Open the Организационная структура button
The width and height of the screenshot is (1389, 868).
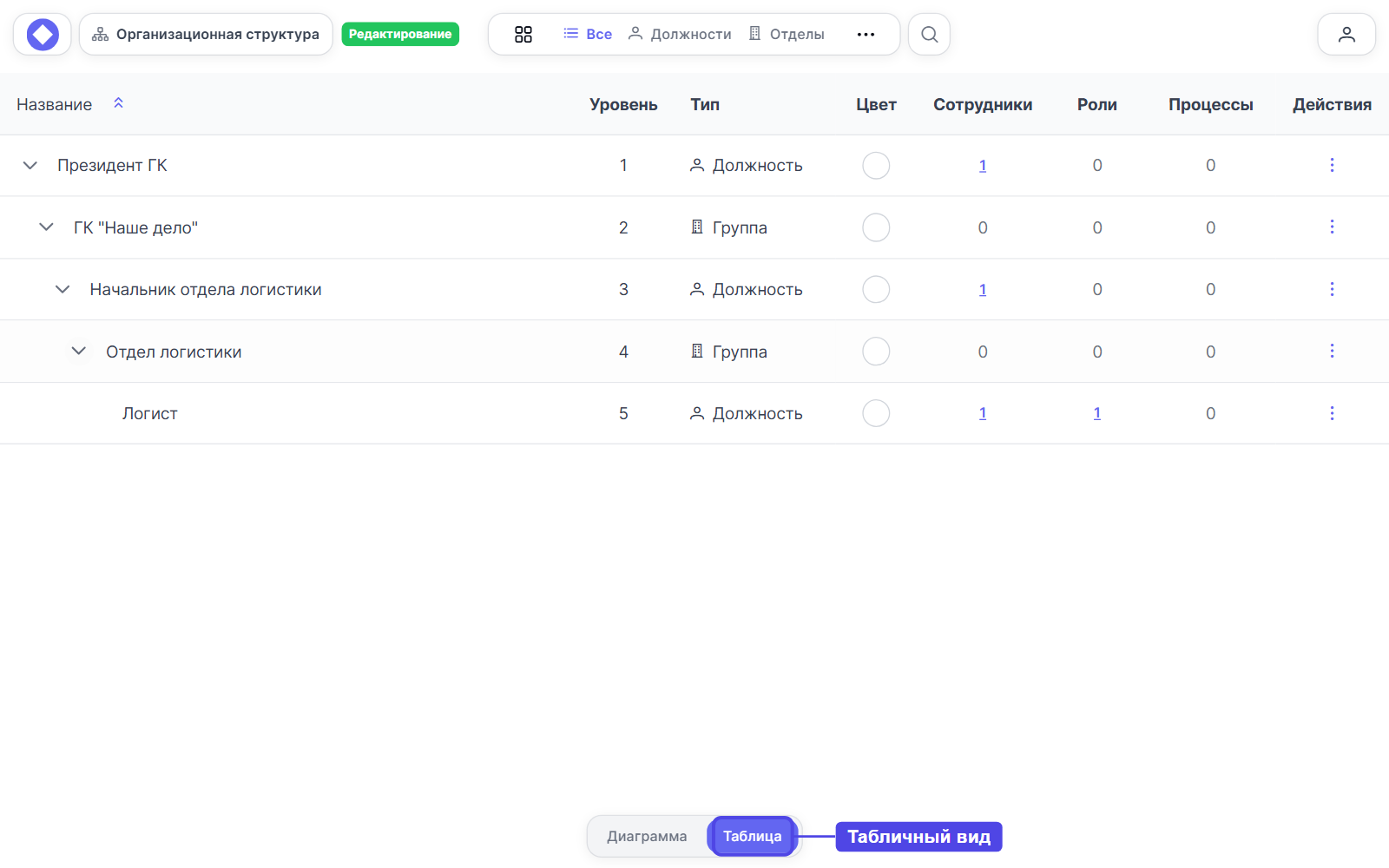tap(206, 35)
